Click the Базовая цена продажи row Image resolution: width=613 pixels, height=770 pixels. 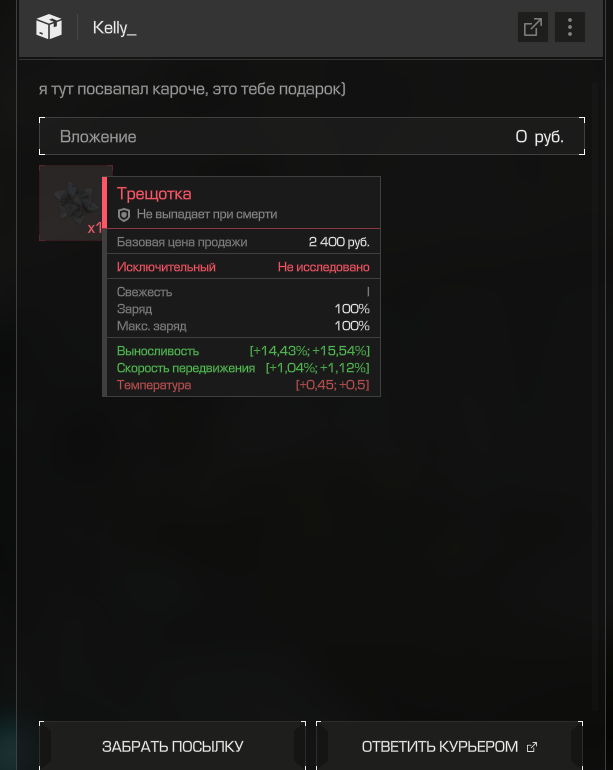243,242
